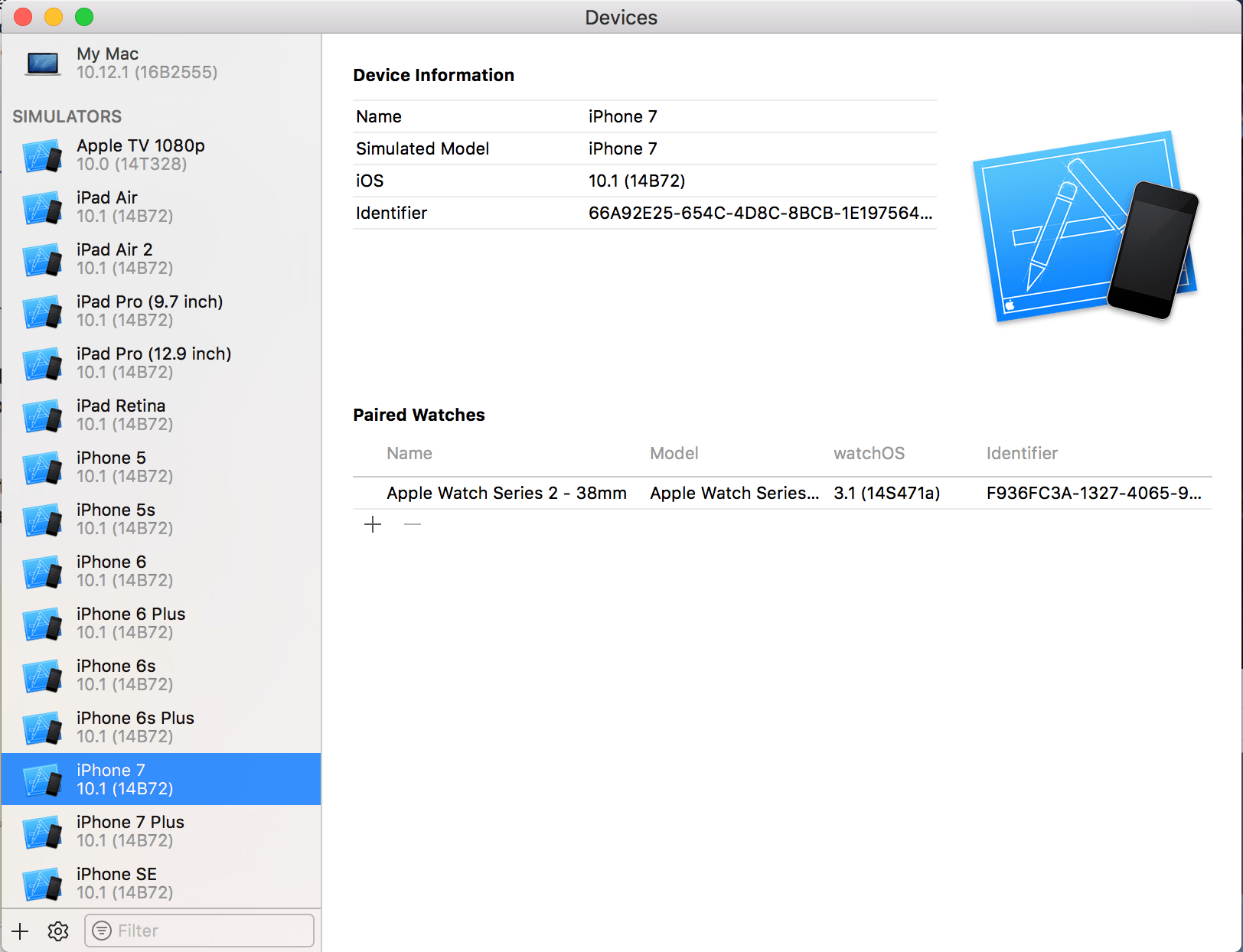Select the iPad Air 2 simulator row
Image resolution: width=1243 pixels, height=952 pixels.
tap(161, 259)
